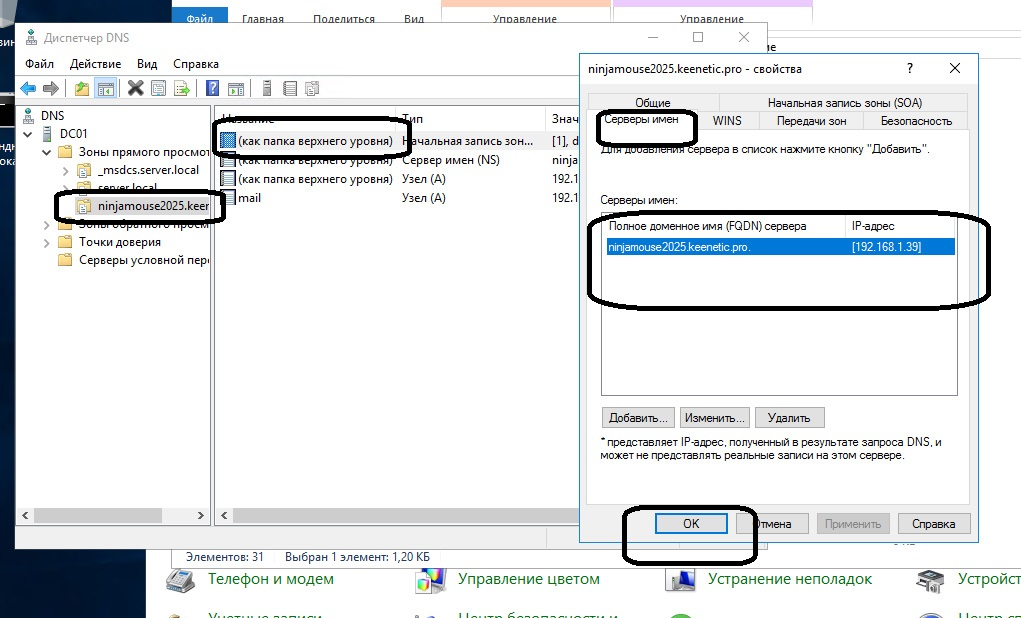Viewport: 1021px width, 618px height.
Task: Click the blue Back arrow in DNS Manager toolbar
Action: point(28,88)
